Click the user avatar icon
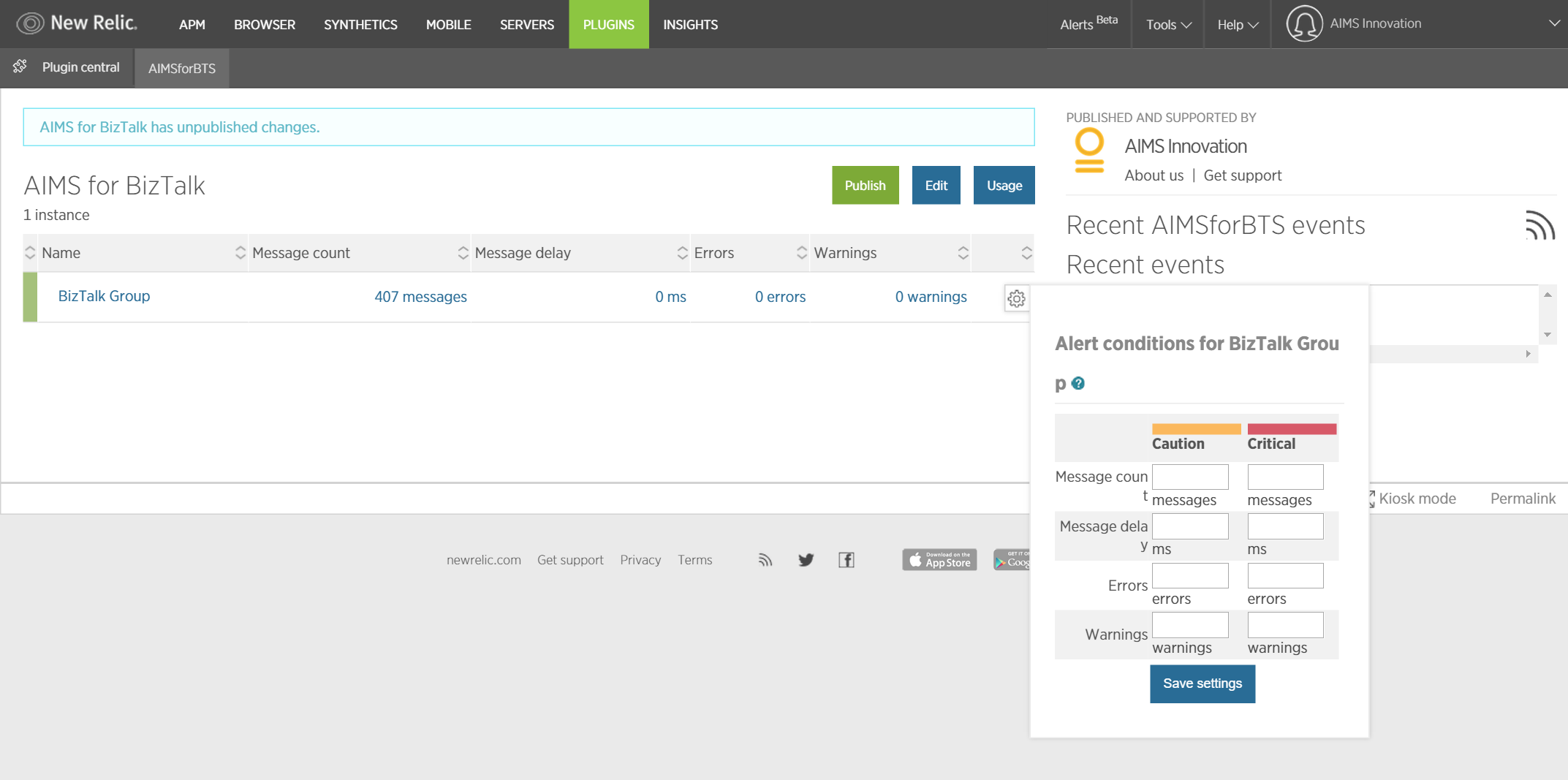The height and width of the screenshot is (780, 1568). [x=1304, y=23]
